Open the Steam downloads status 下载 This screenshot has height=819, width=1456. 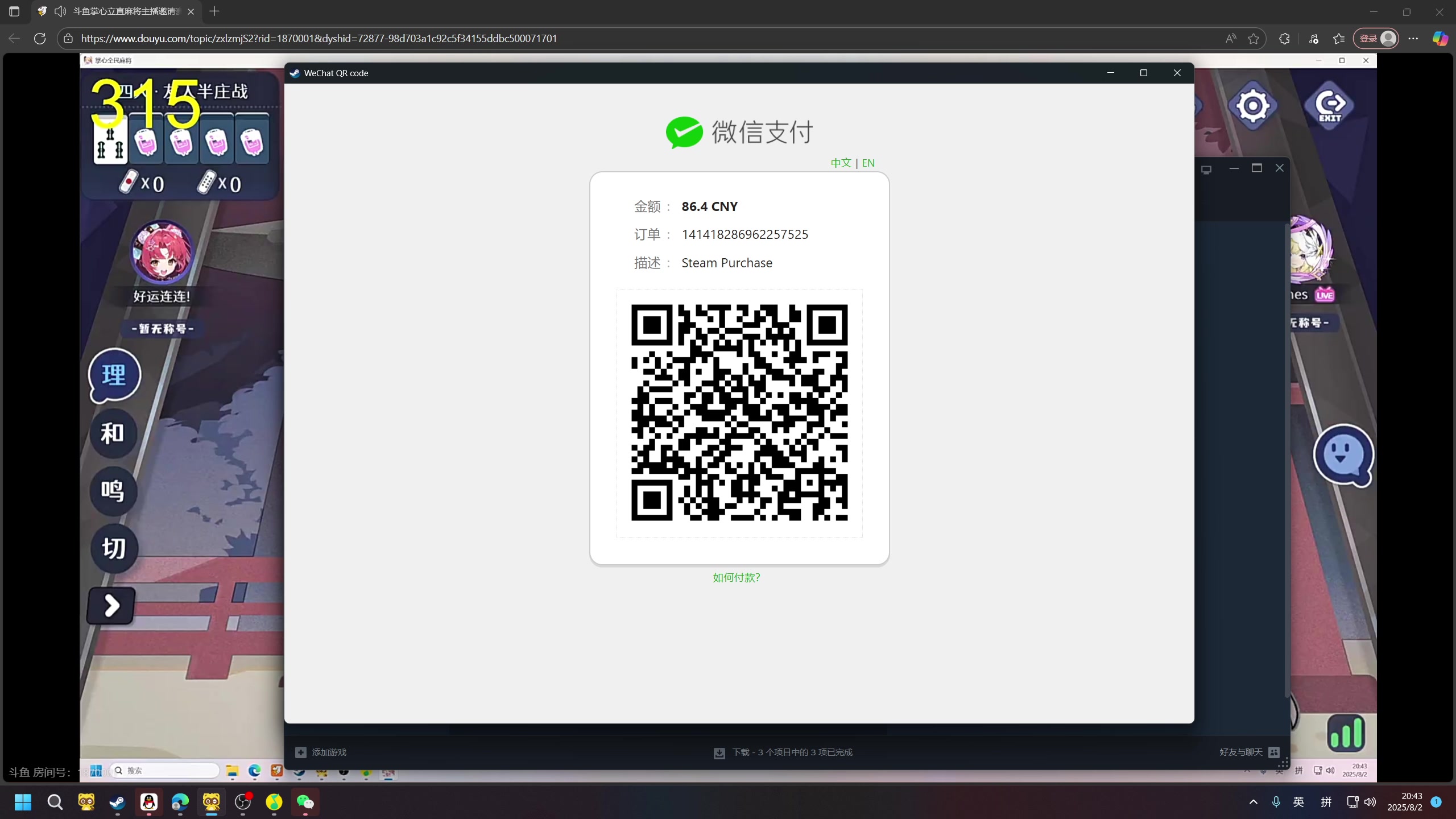coord(783,752)
